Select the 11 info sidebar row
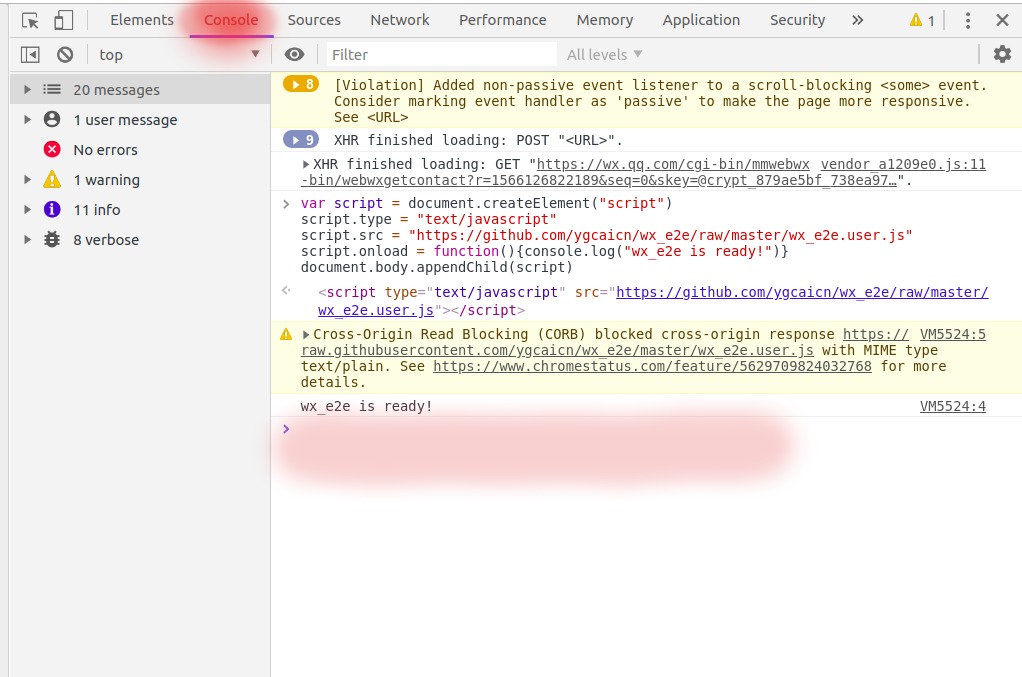 coord(140,209)
